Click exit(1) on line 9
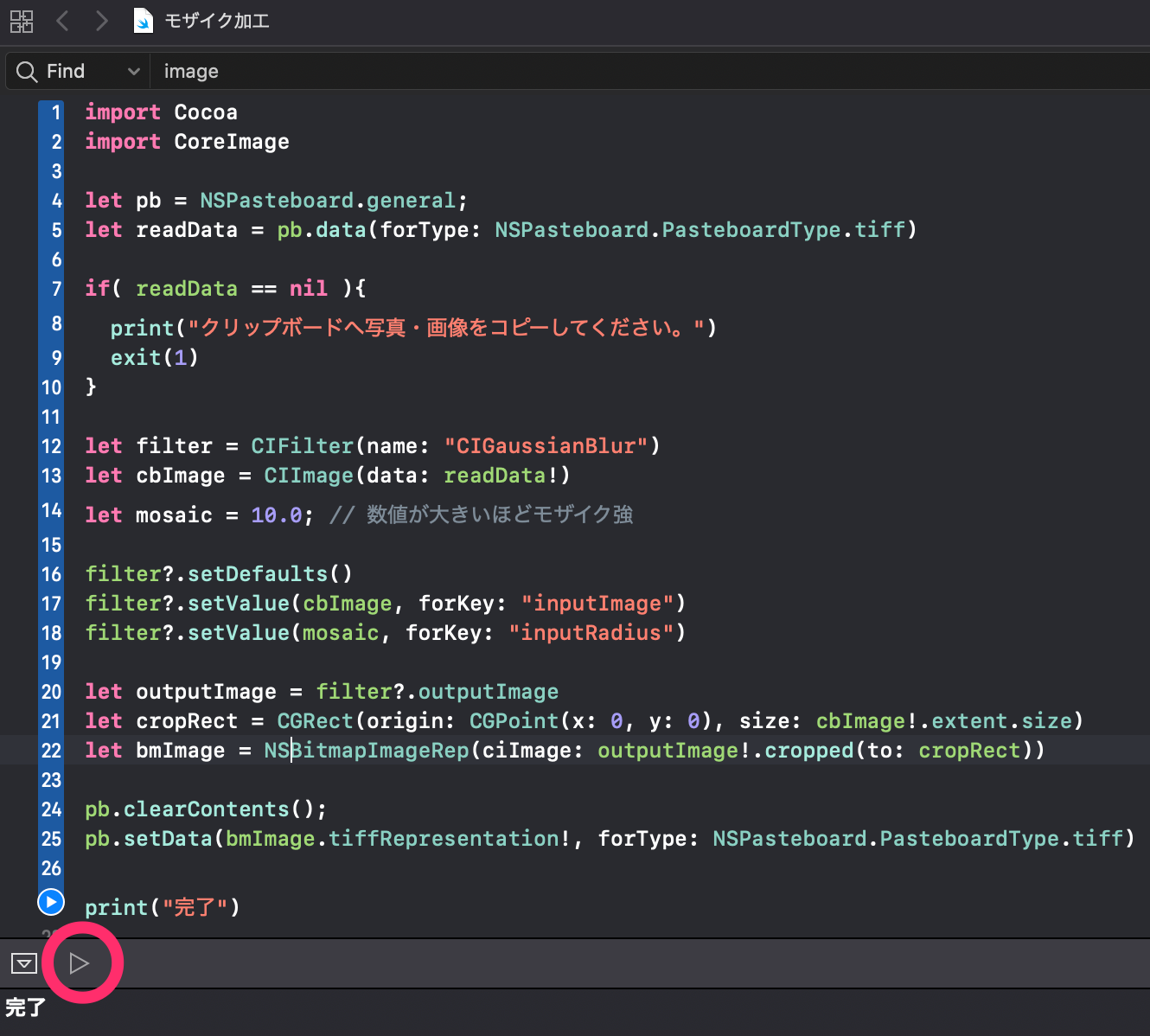Screen dimensions: 1150x1036 [155, 358]
